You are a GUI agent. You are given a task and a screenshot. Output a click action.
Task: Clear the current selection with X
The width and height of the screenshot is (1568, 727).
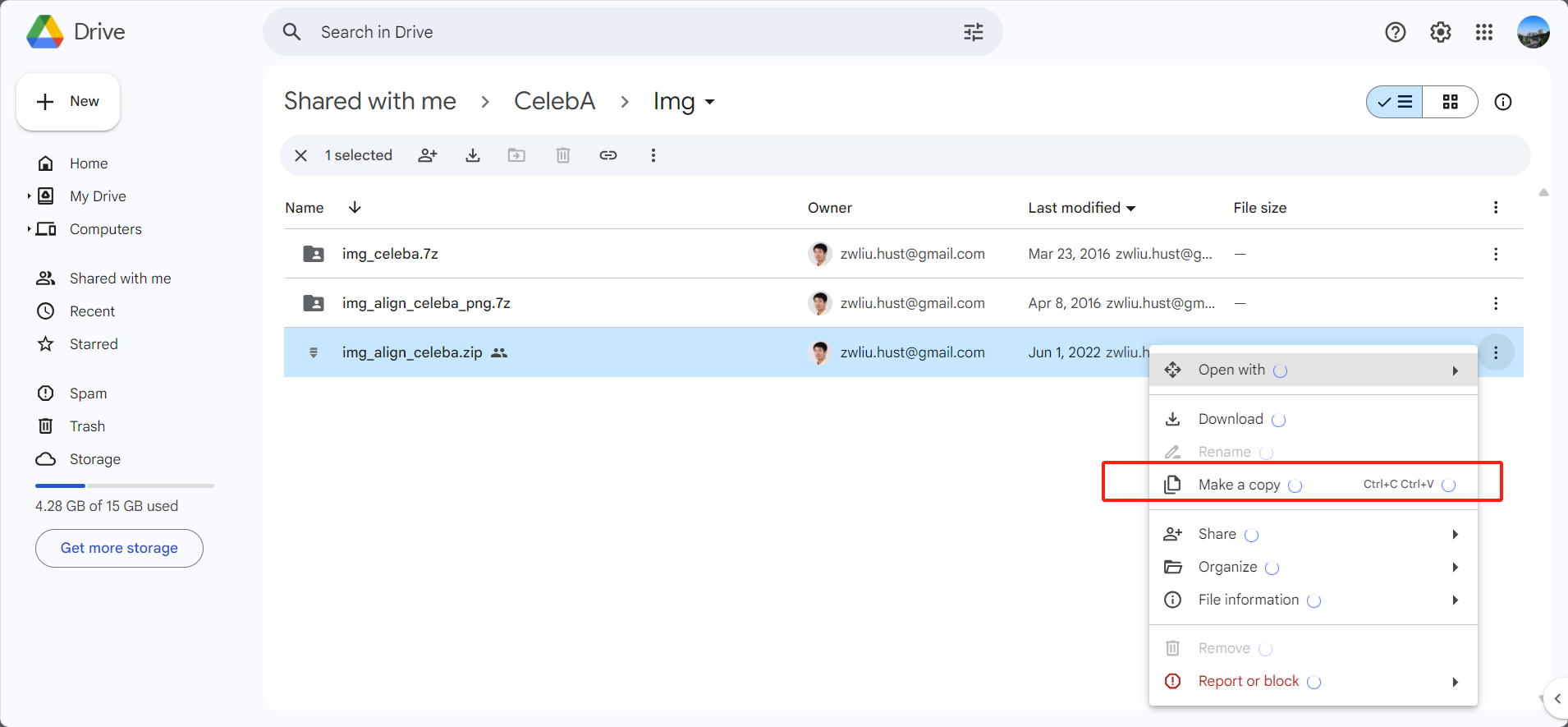pos(301,155)
